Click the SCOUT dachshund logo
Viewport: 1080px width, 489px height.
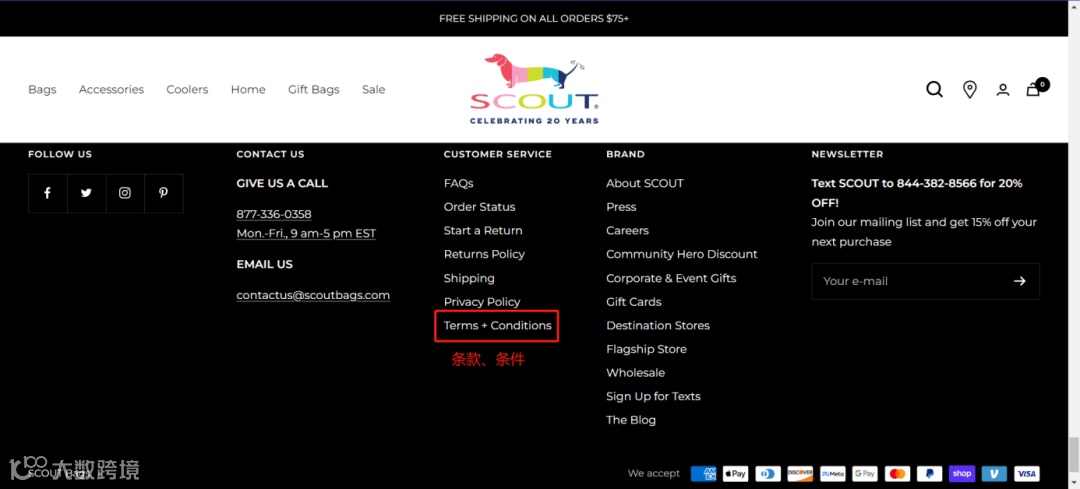534,89
